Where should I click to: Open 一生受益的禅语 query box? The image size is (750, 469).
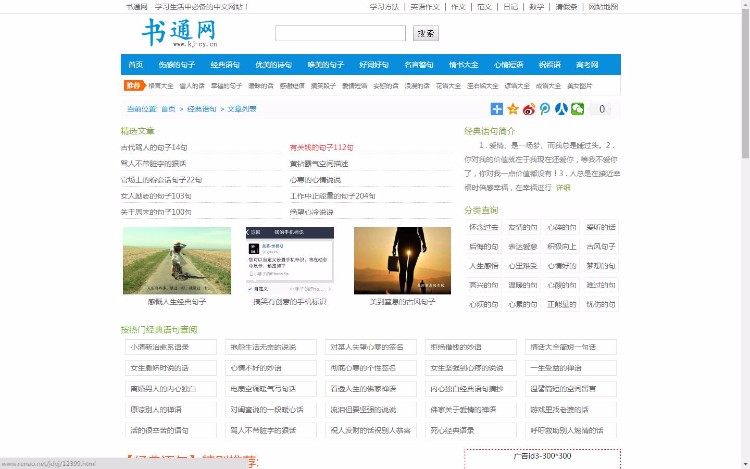[x=571, y=368]
